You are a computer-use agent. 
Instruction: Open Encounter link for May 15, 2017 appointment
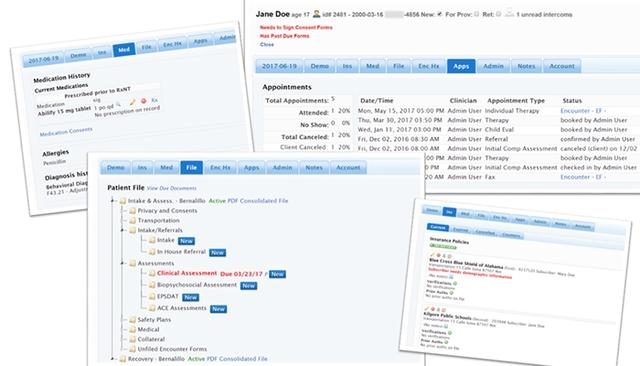[583, 111]
